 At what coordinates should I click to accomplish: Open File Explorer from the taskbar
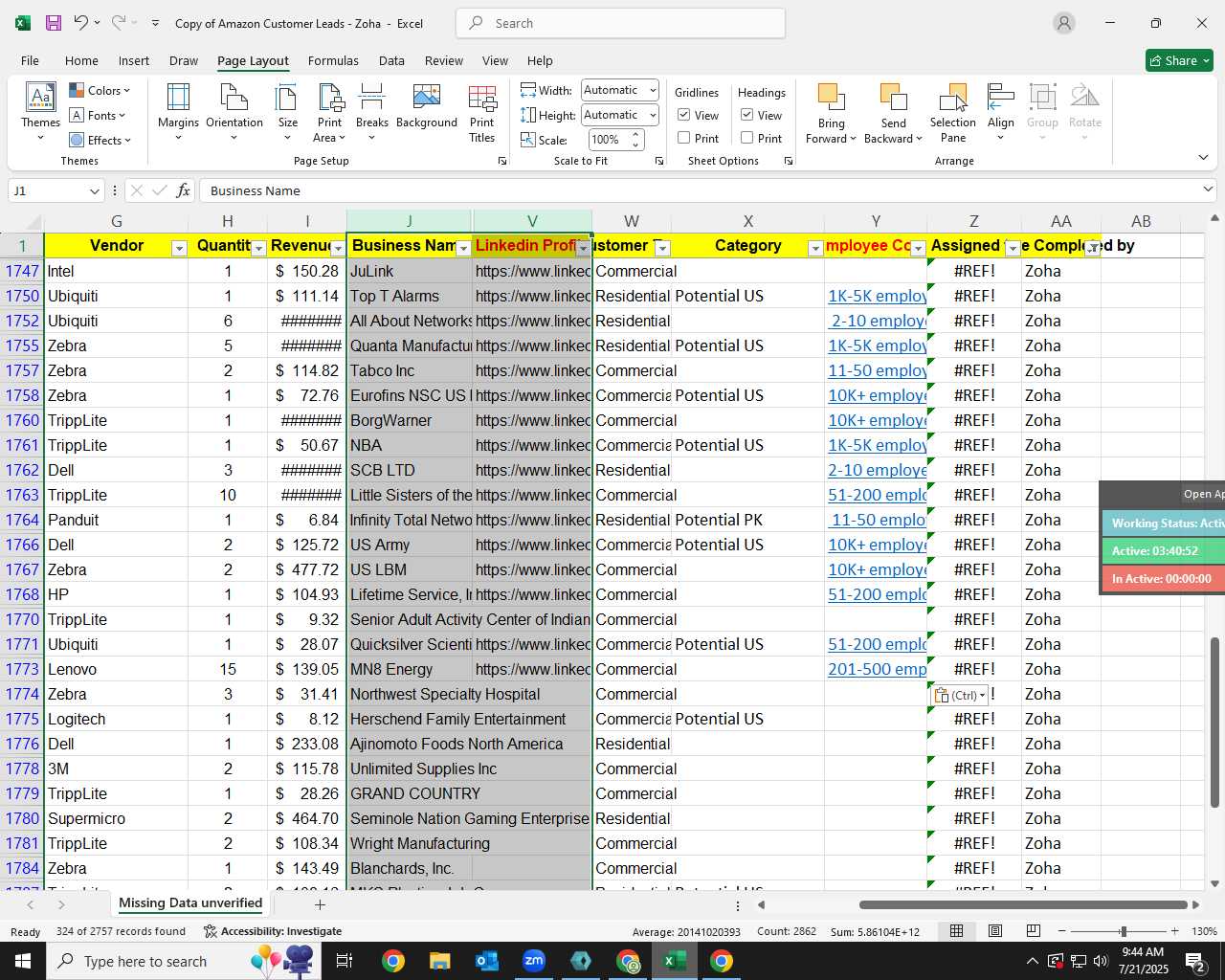440,961
